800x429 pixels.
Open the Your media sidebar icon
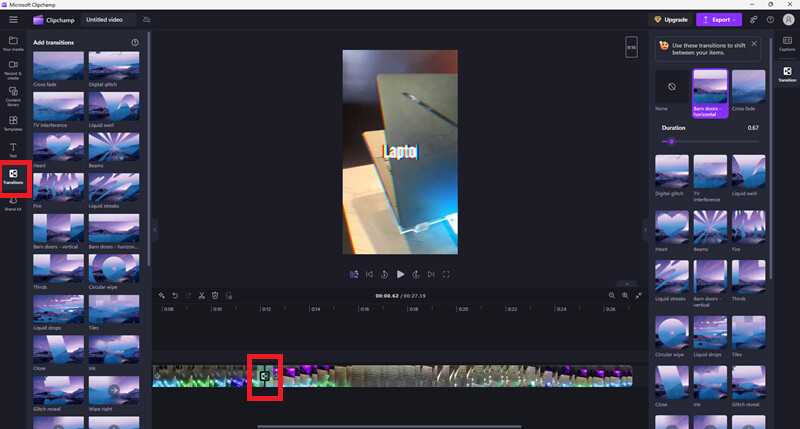coord(13,43)
